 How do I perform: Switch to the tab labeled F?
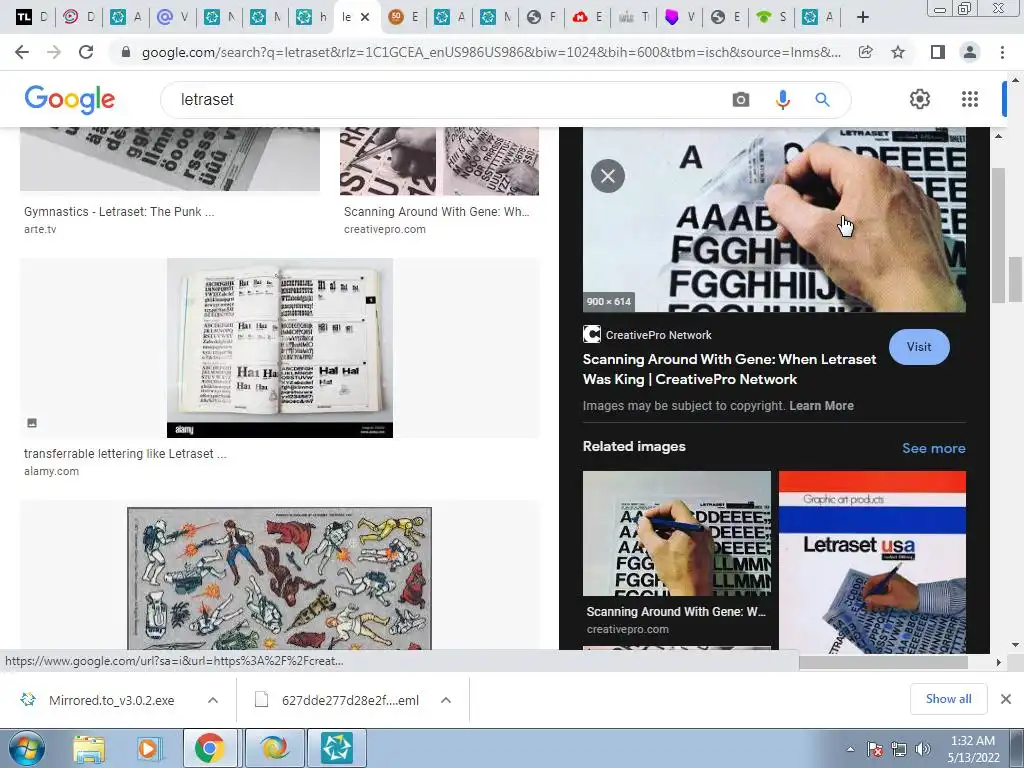tap(543, 18)
